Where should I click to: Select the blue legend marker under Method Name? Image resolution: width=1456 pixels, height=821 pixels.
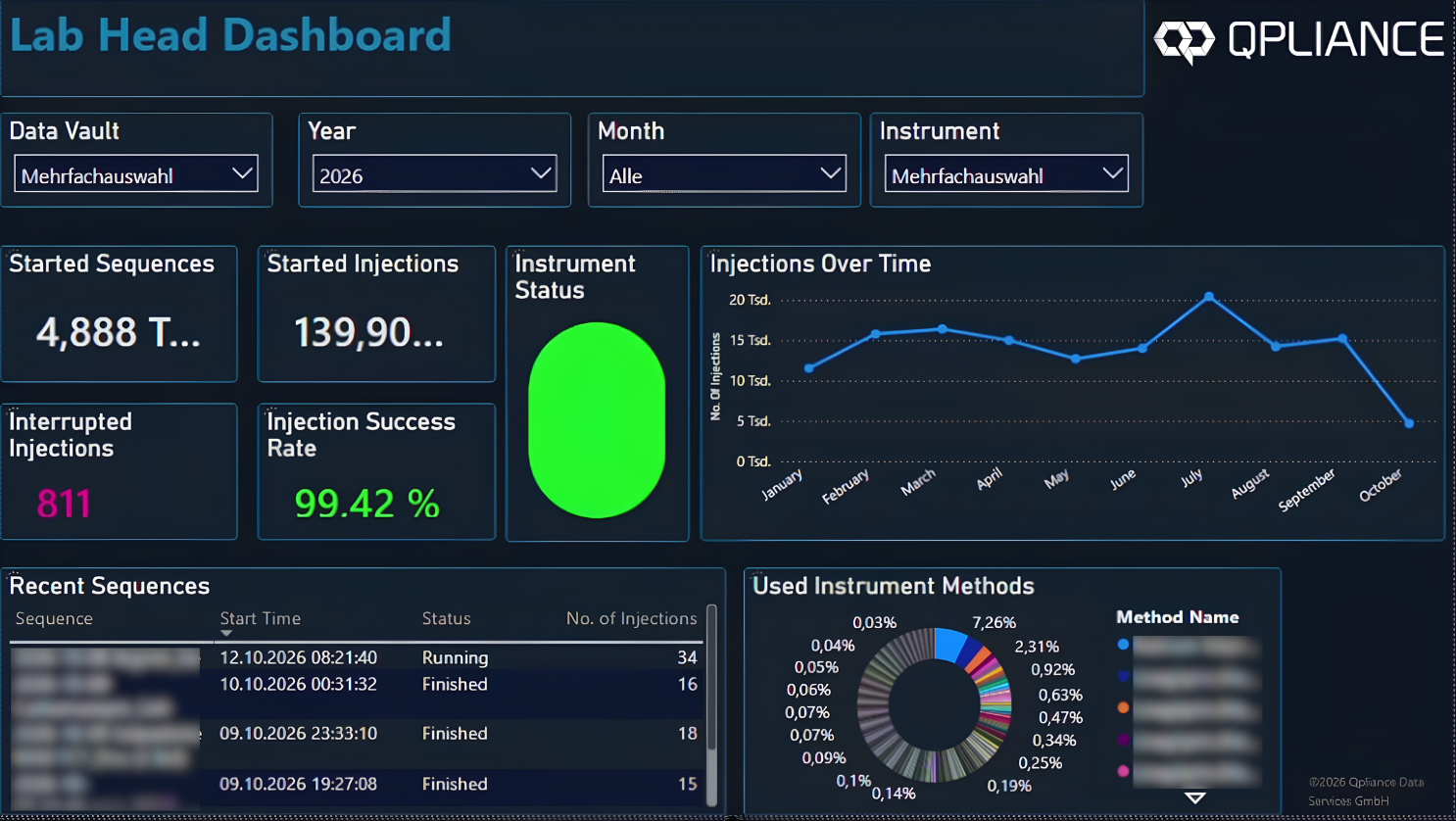[1123, 645]
